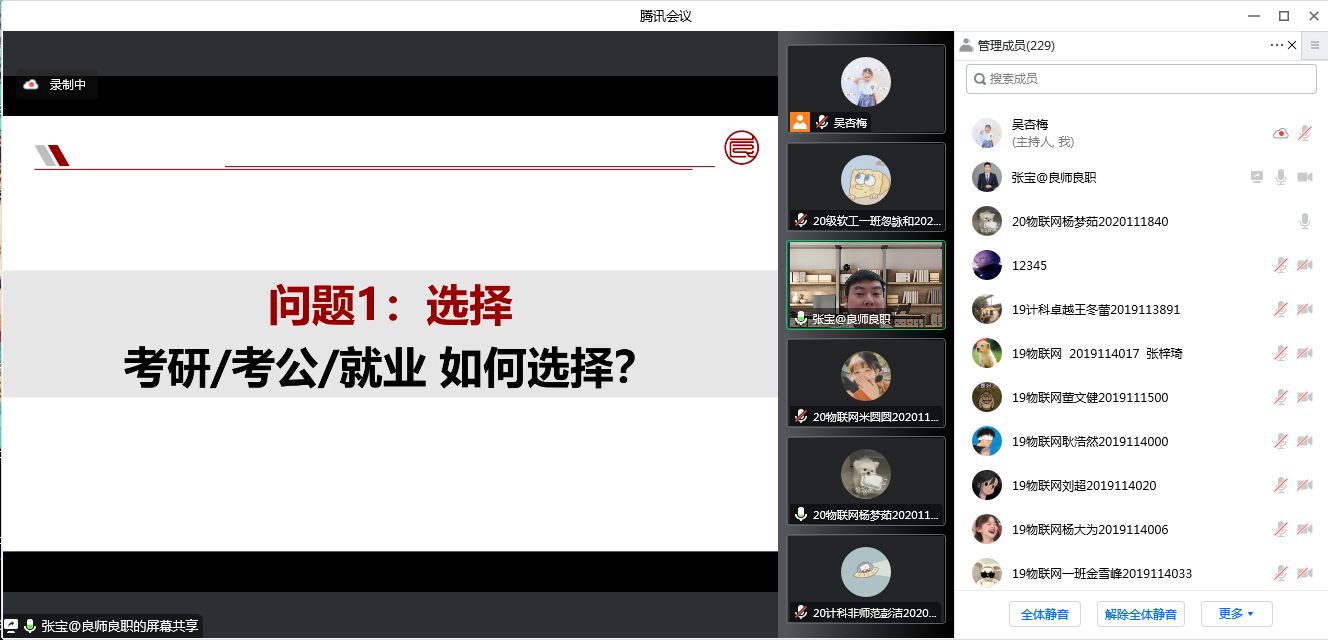This screenshot has height=640, width=1328.
Task: Open the three-dot options in member panel header
Action: pos(1276,45)
